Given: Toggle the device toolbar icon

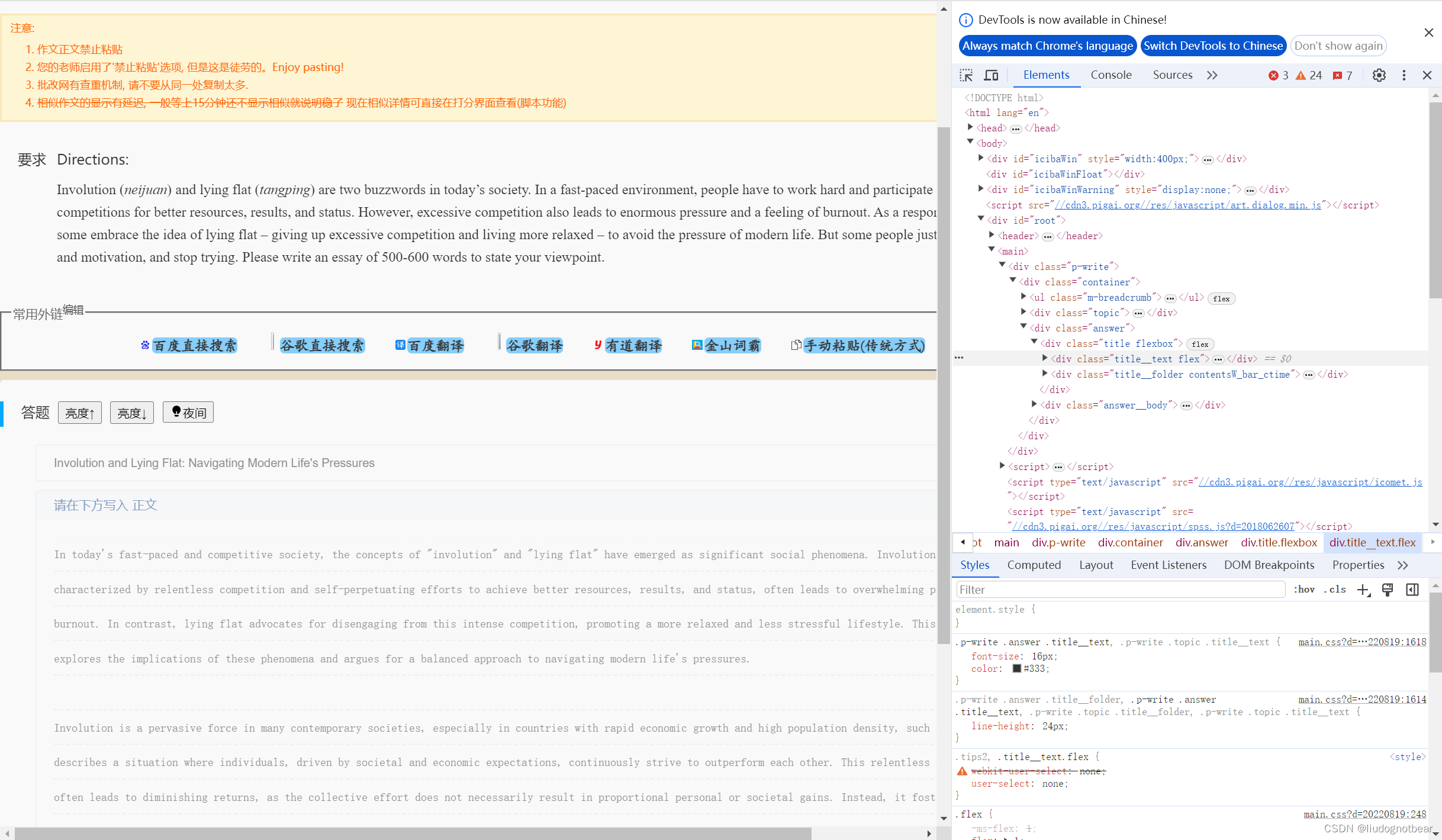Looking at the screenshot, I should tap(991, 75).
